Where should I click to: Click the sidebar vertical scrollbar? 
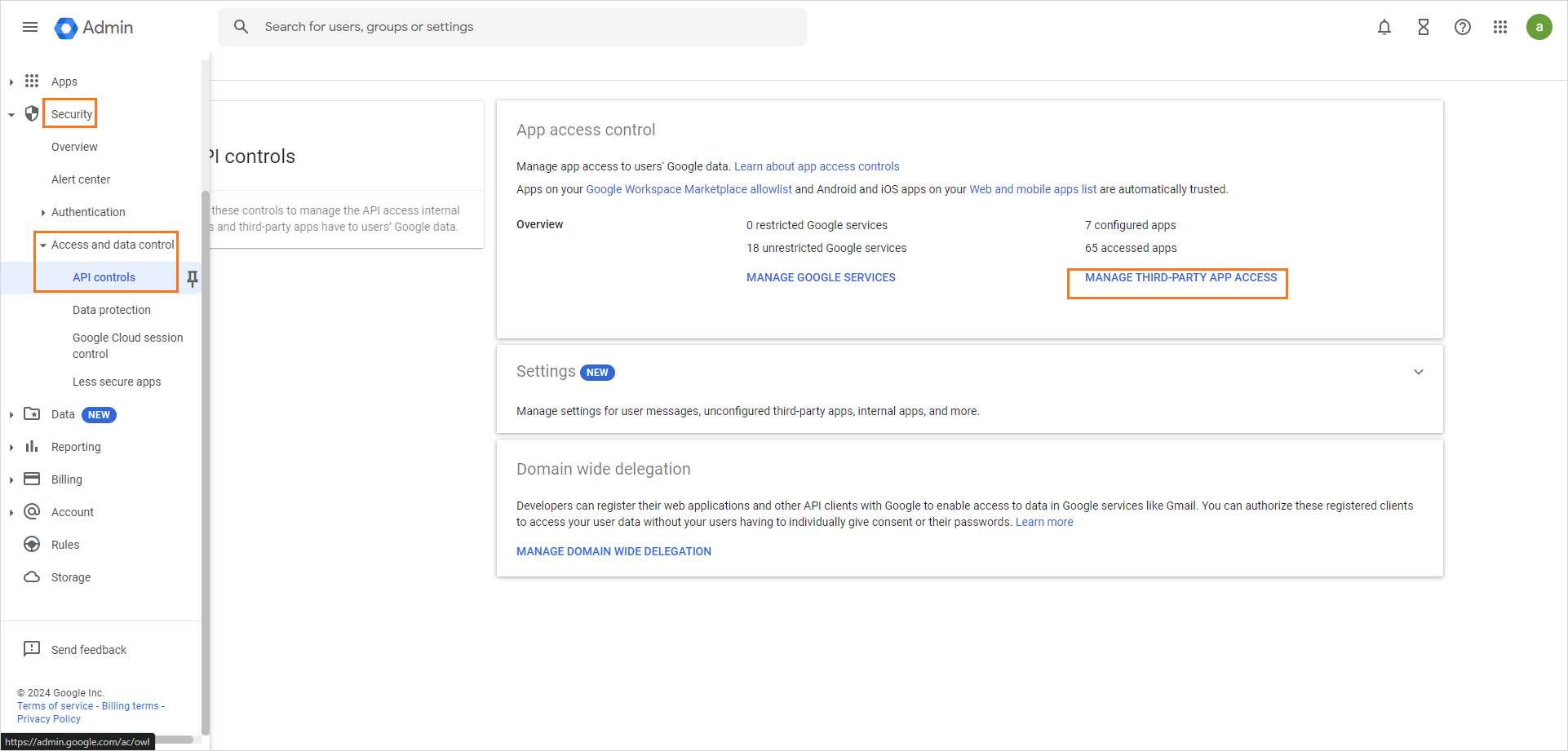coord(206,462)
